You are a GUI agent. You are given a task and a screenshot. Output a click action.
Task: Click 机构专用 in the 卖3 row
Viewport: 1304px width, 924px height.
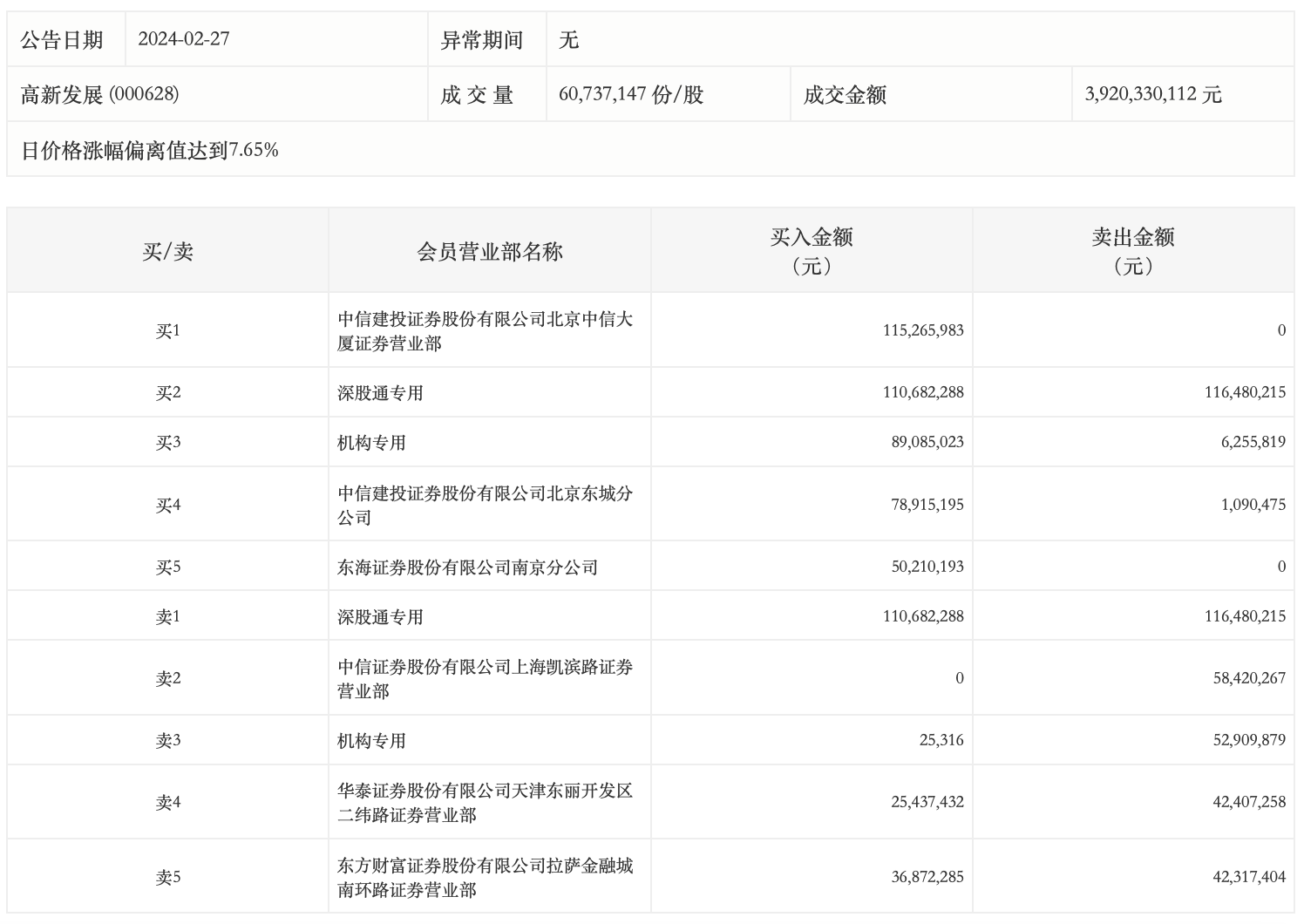(371, 741)
